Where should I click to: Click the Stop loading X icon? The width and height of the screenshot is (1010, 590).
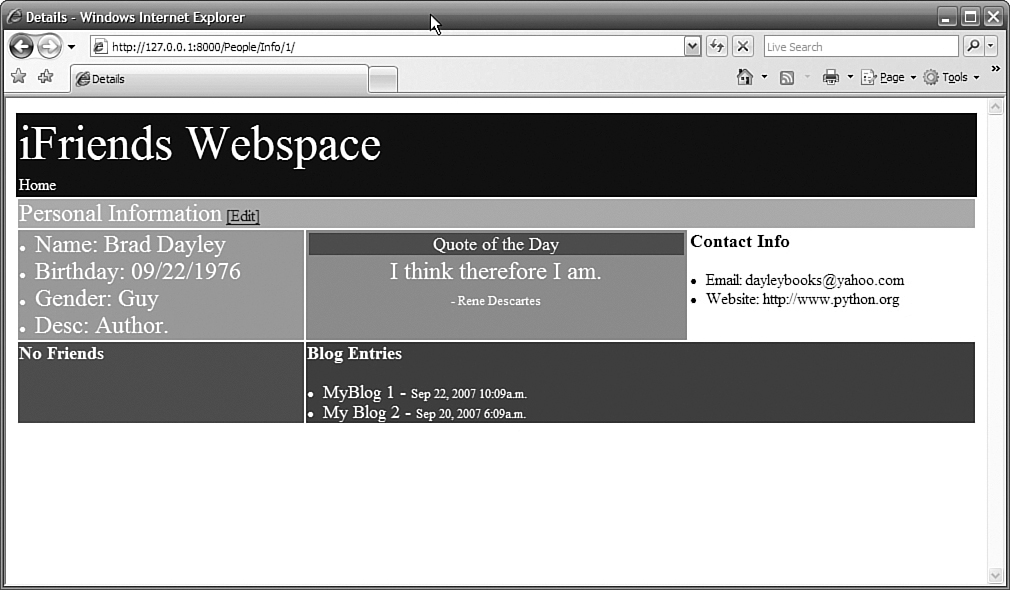tap(742, 46)
